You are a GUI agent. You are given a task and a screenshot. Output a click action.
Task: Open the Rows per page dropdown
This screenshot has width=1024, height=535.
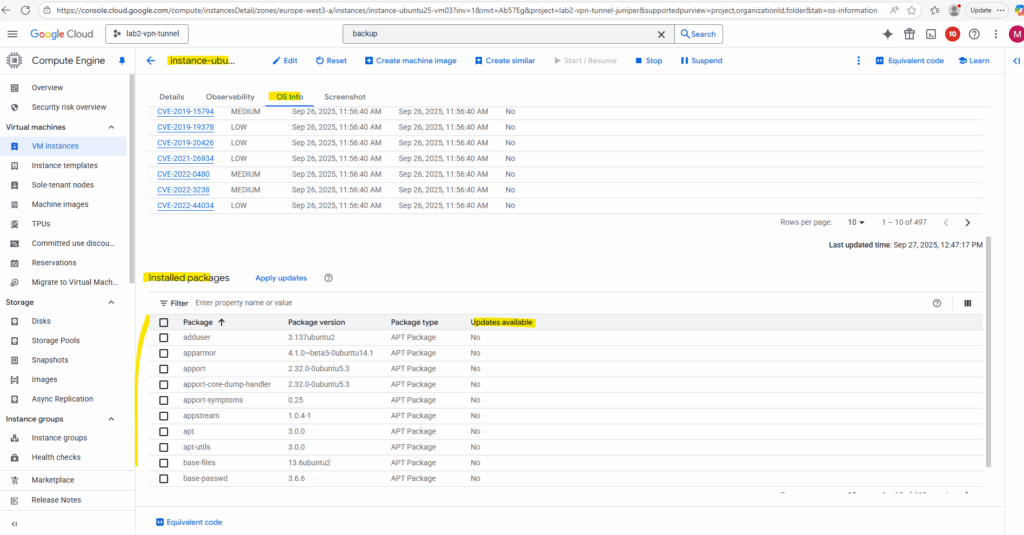click(857, 222)
